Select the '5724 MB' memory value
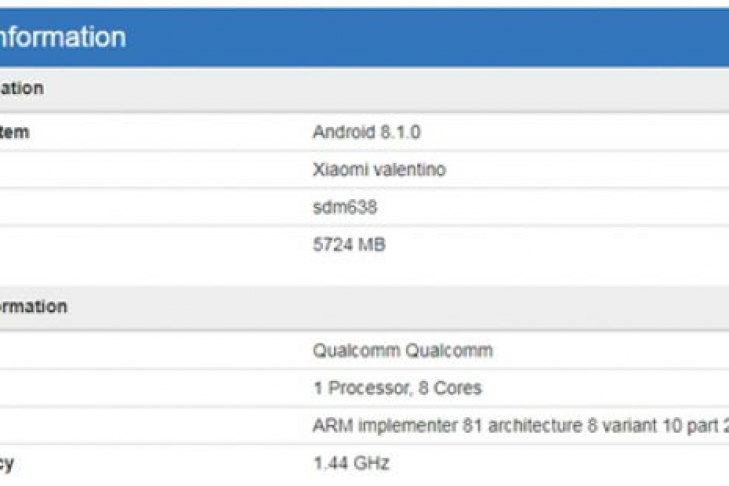Viewport: 729px width, 486px height. pos(349,244)
